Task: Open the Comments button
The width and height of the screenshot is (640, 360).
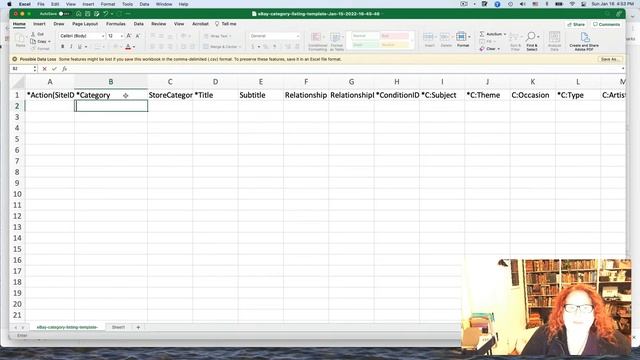Action: tap(606, 24)
